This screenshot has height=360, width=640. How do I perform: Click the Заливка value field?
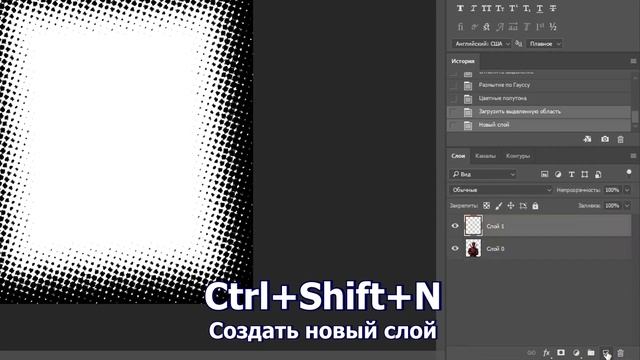[x=612, y=206]
